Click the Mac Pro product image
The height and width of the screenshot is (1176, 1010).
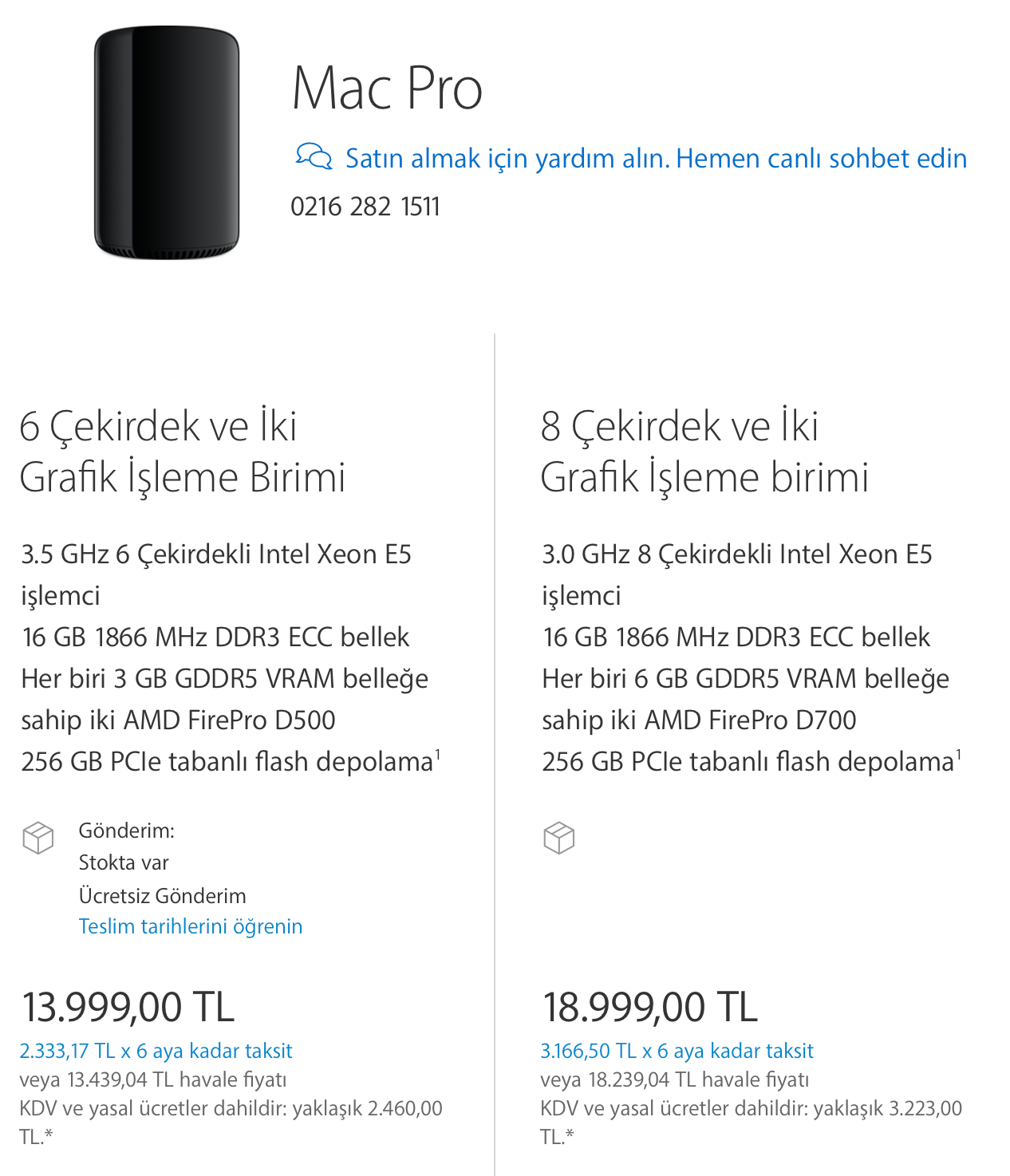click(167, 144)
